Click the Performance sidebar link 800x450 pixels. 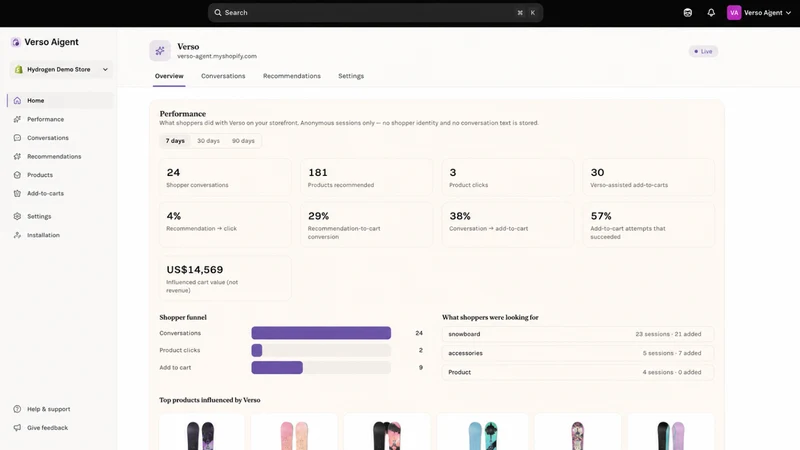(x=45, y=119)
